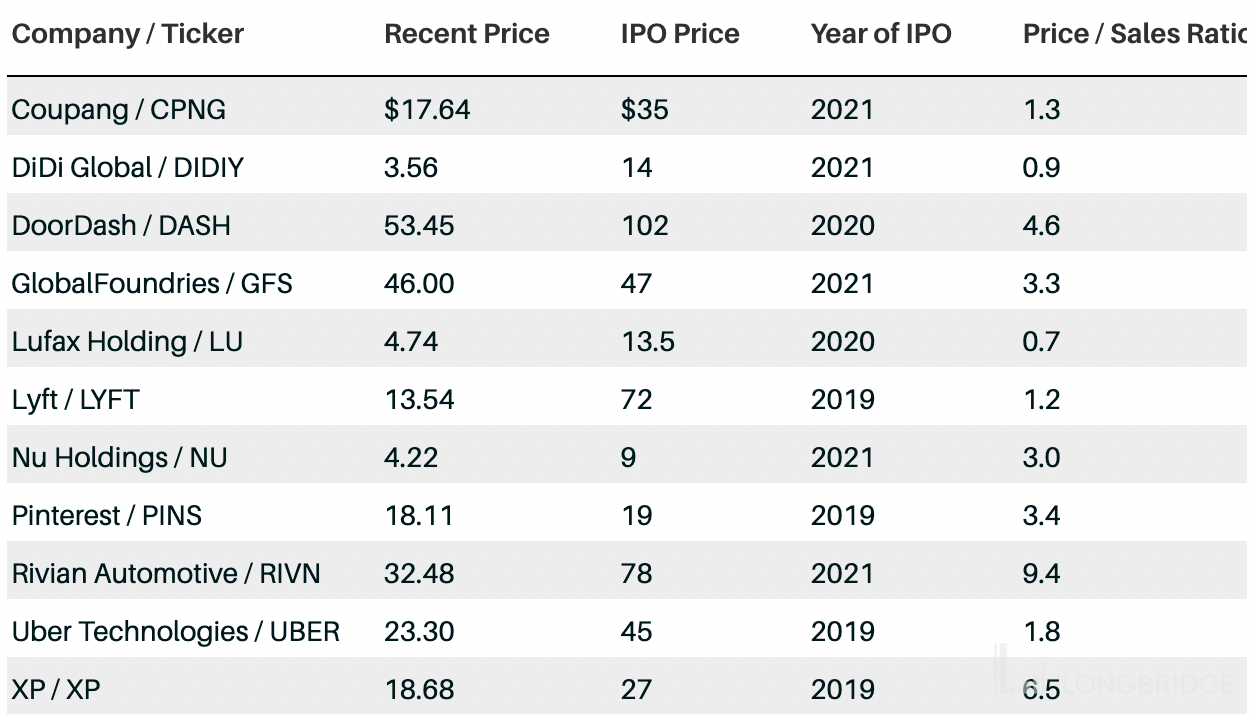
Task: Select the DoorDash / DASH row label
Action: tap(121, 225)
